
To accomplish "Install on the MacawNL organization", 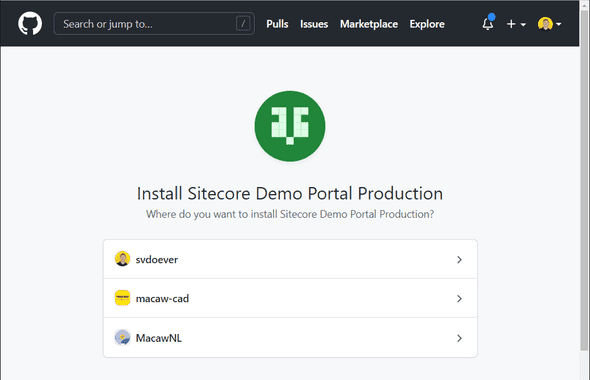I will pyautogui.click(x=290, y=338).
